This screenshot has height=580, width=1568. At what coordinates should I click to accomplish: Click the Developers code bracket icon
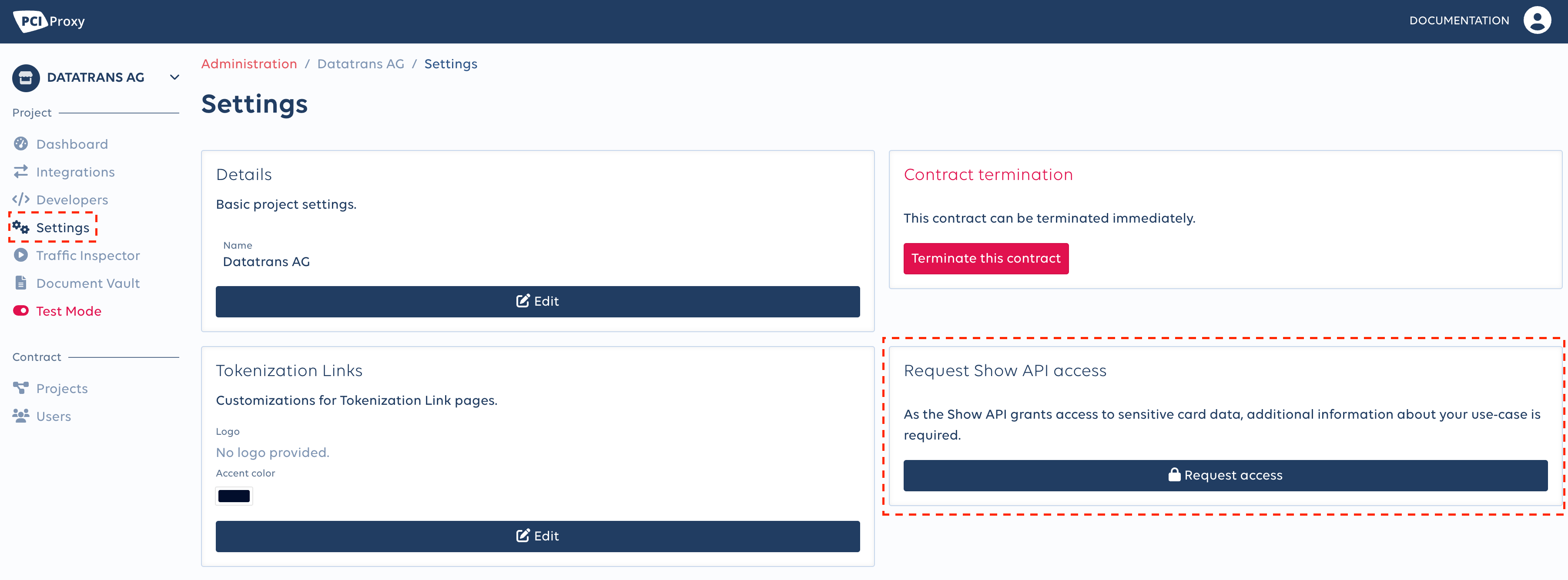pos(21,200)
